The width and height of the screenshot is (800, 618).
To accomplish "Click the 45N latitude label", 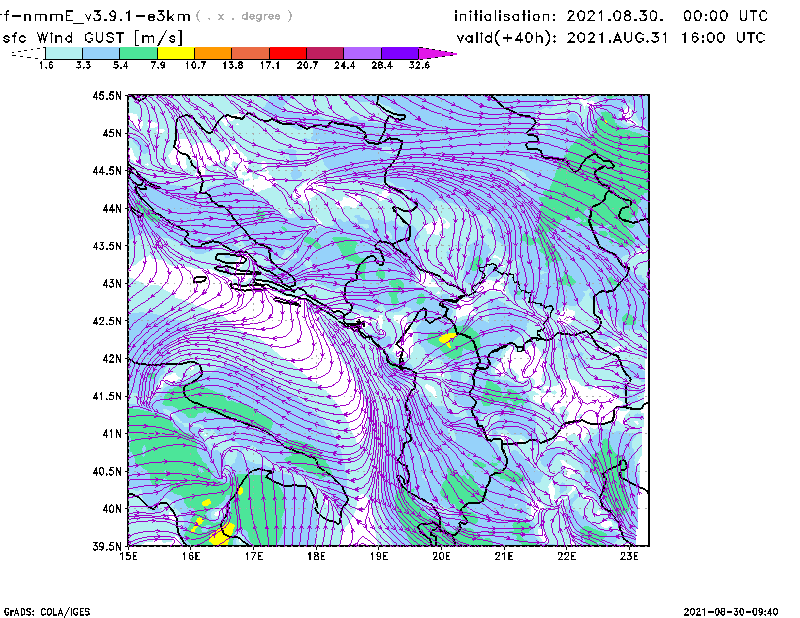I will pyautogui.click(x=112, y=133).
